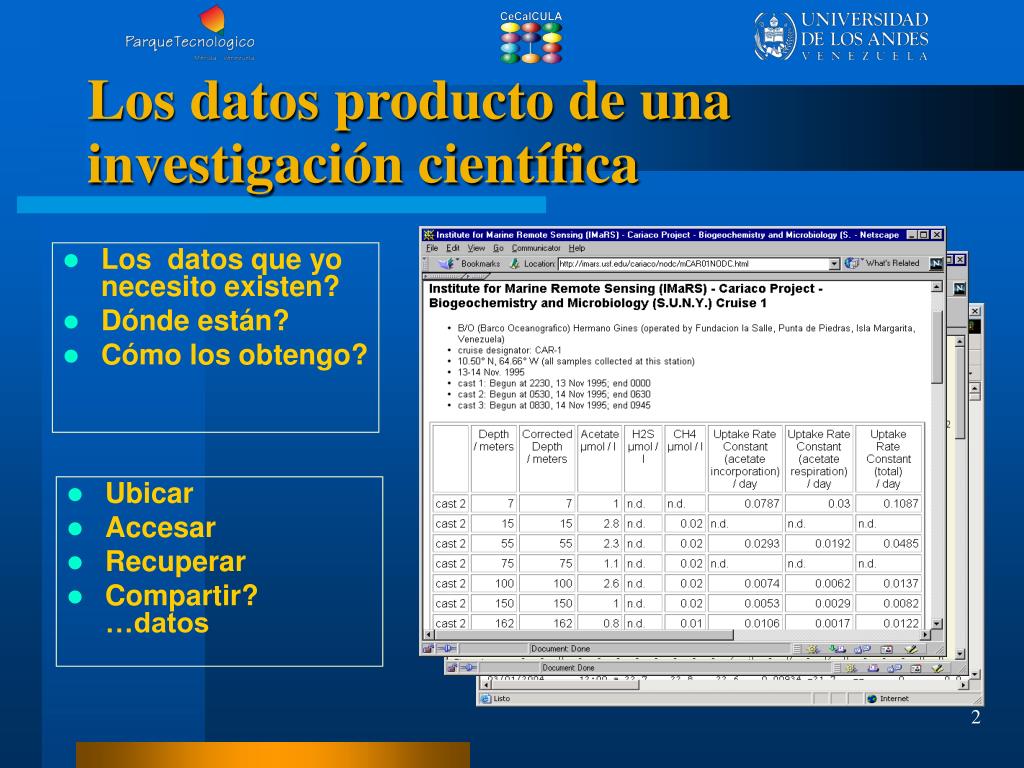Click the front window horizontal scroll right arrow
The image size is (1024, 768).
click(x=925, y=634)
